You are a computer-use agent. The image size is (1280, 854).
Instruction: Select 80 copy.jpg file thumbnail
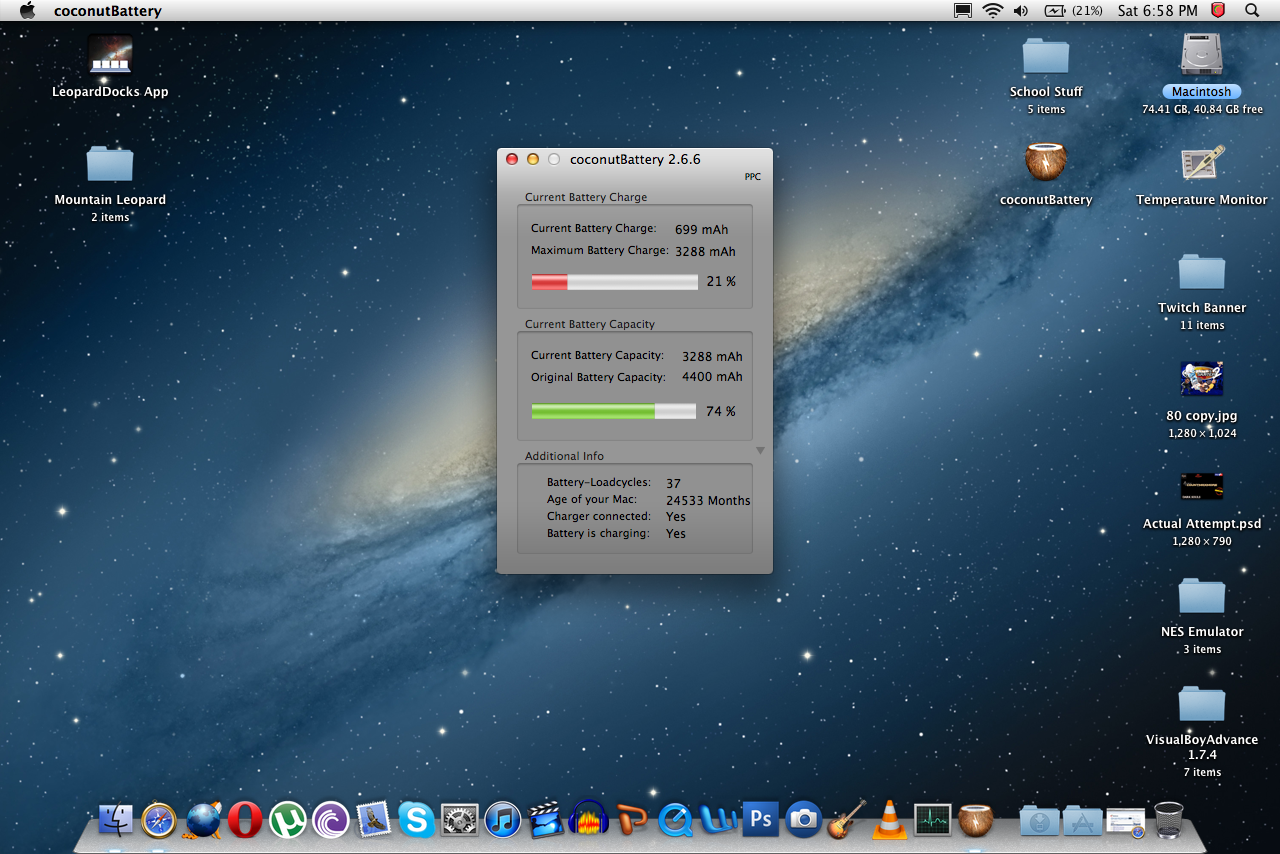[1202, 380]
